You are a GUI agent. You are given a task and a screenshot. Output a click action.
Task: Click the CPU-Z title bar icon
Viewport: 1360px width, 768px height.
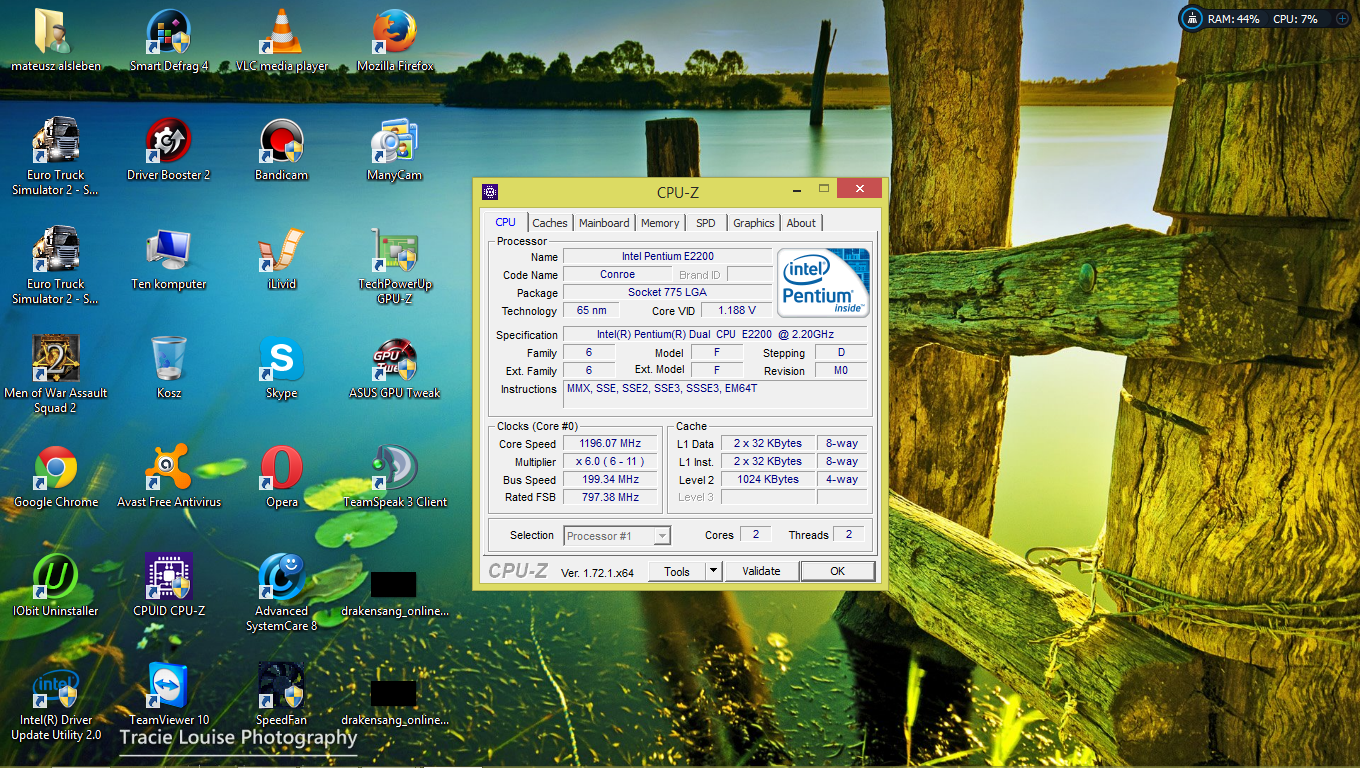tap(490, 192)
